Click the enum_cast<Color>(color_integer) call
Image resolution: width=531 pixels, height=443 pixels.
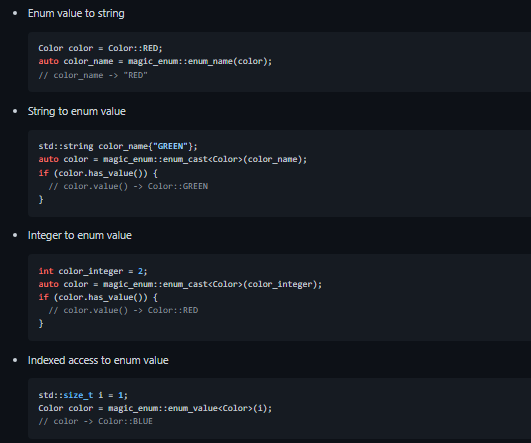coord(212,284)
